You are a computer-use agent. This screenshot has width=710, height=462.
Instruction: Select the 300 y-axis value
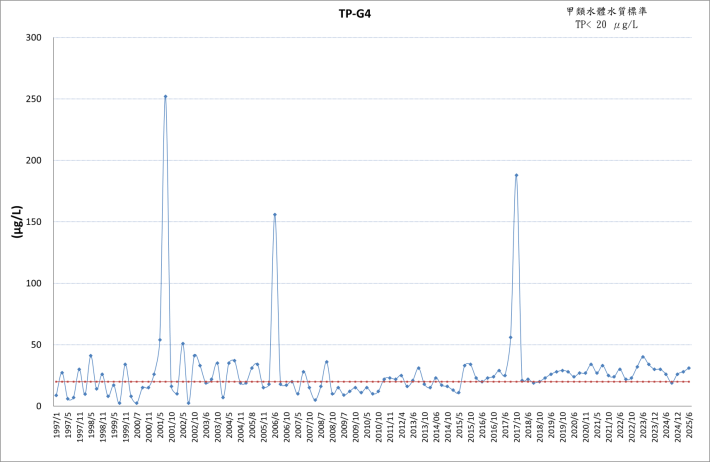(x=33, y=38)
